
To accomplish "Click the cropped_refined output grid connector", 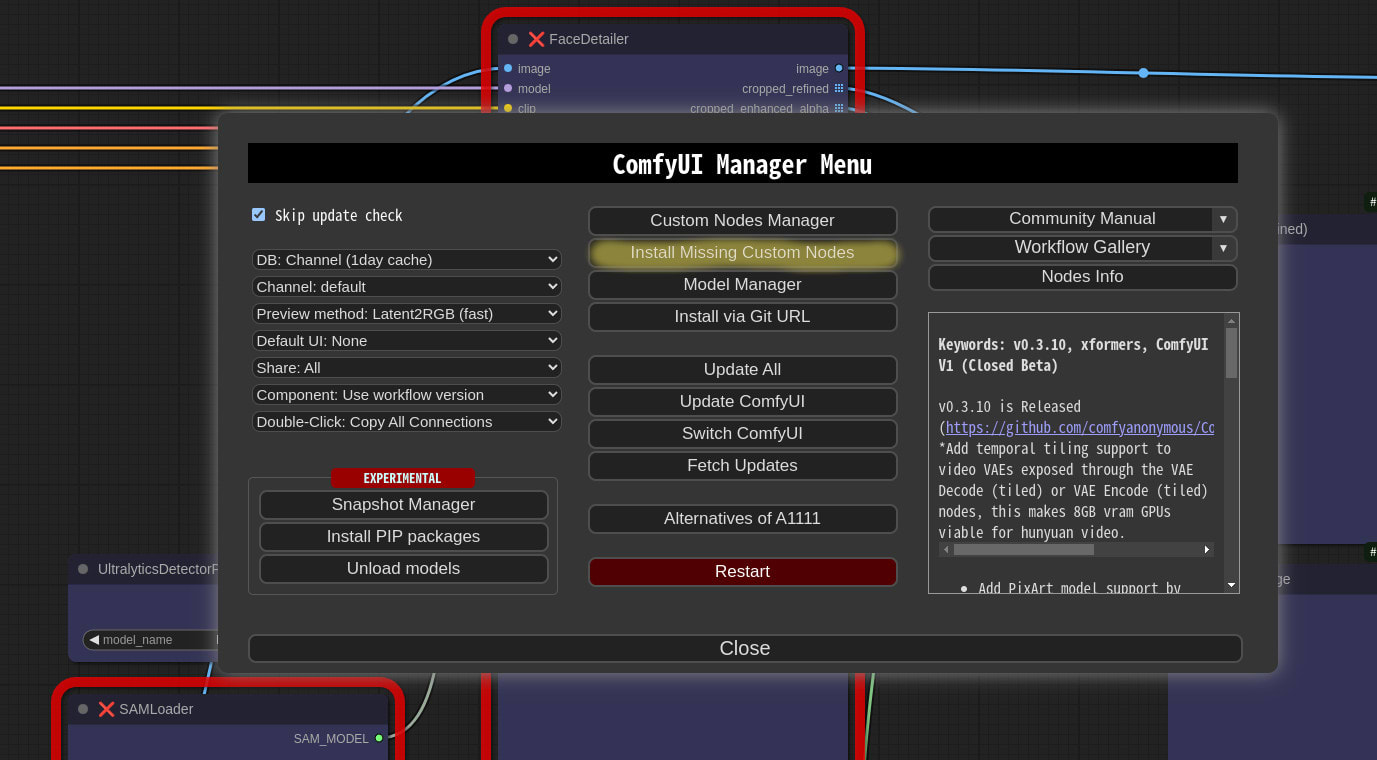I will pos(839,88).
